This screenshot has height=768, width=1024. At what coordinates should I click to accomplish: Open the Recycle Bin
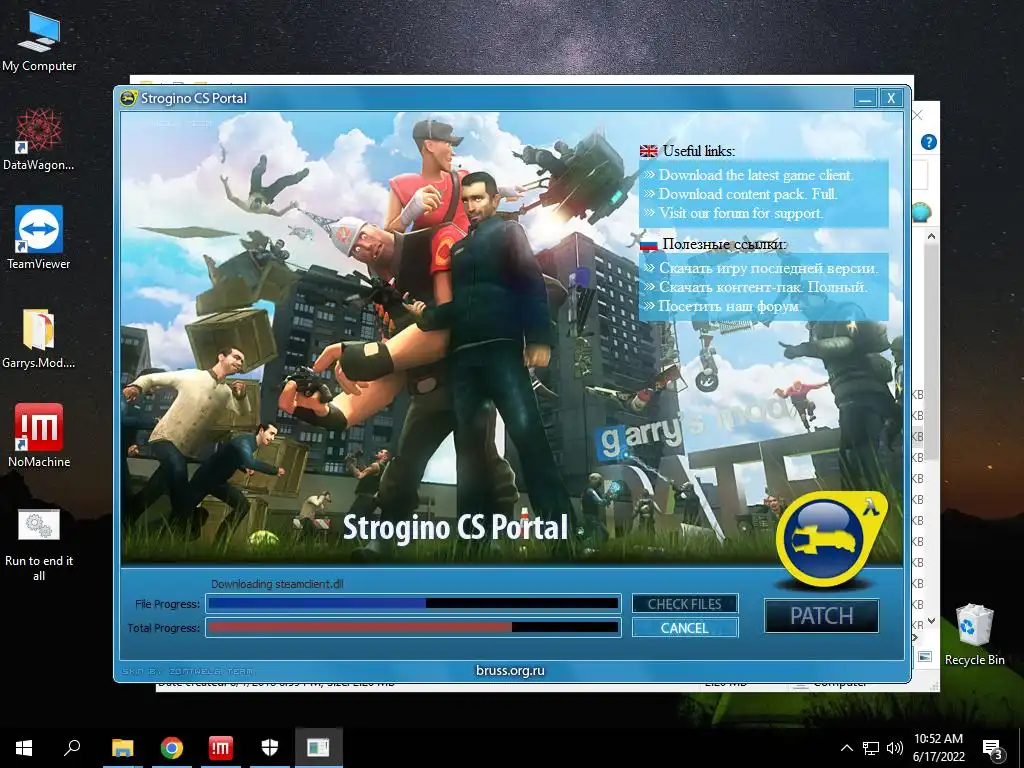pos(974,634)
